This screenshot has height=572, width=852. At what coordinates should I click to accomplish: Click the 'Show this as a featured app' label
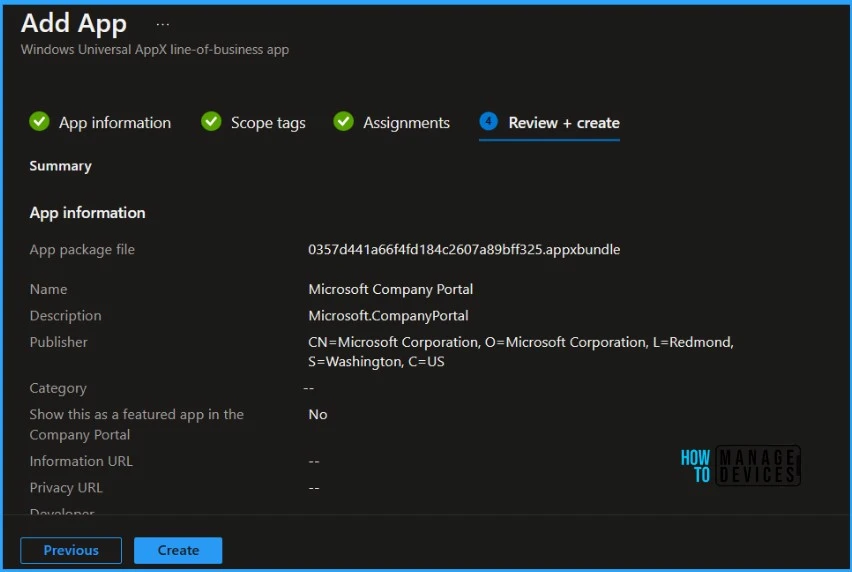point(136,424)
